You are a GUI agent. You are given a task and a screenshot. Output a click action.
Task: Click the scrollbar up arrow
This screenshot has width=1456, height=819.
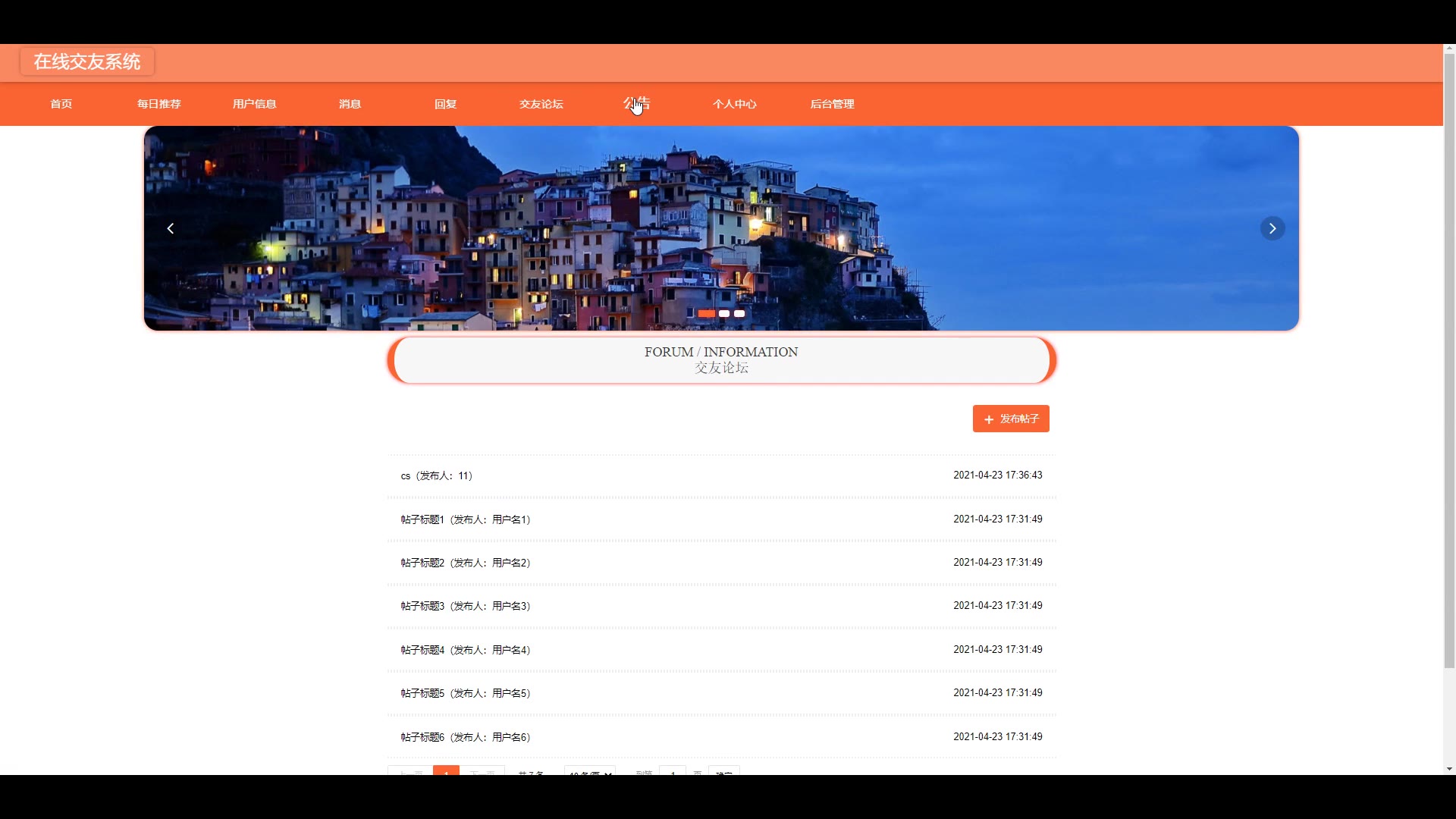coord(1449,49)
